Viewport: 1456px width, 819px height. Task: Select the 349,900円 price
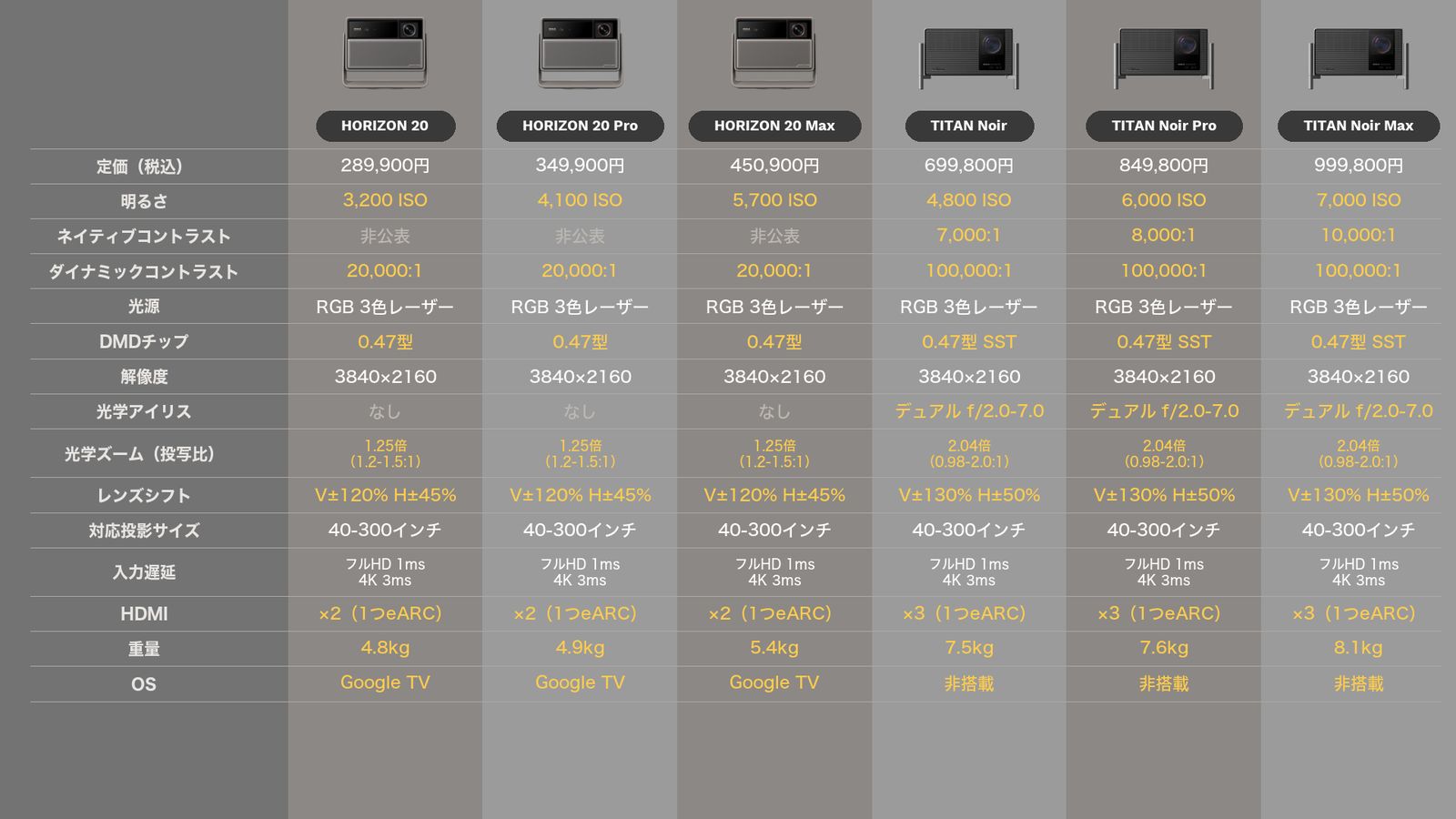(580, 166)
